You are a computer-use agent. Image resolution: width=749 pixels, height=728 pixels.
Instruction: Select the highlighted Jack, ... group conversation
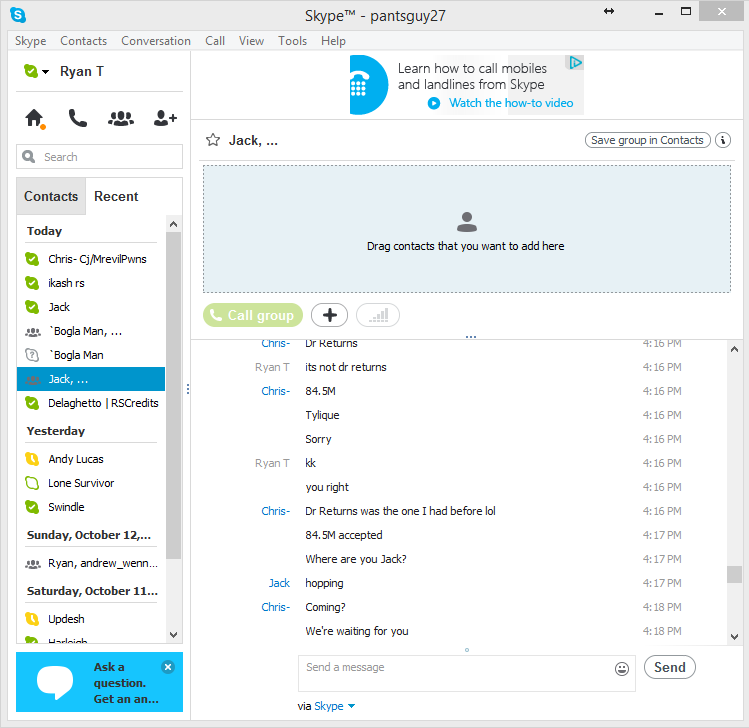point(91,379)
